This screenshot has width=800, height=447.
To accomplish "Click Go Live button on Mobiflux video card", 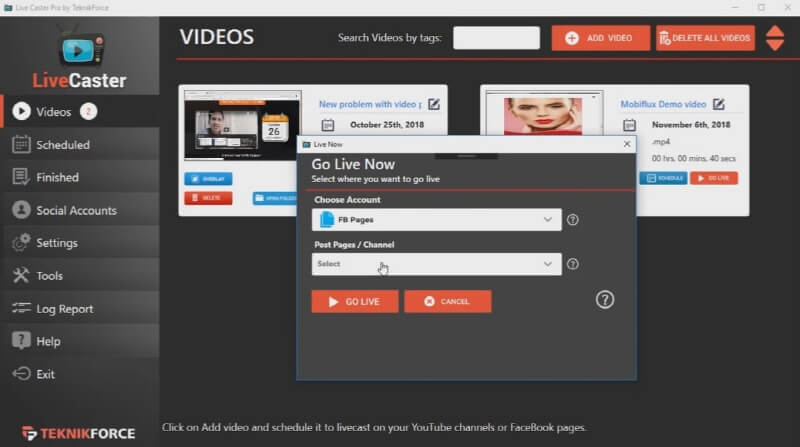I will (714, 178).
